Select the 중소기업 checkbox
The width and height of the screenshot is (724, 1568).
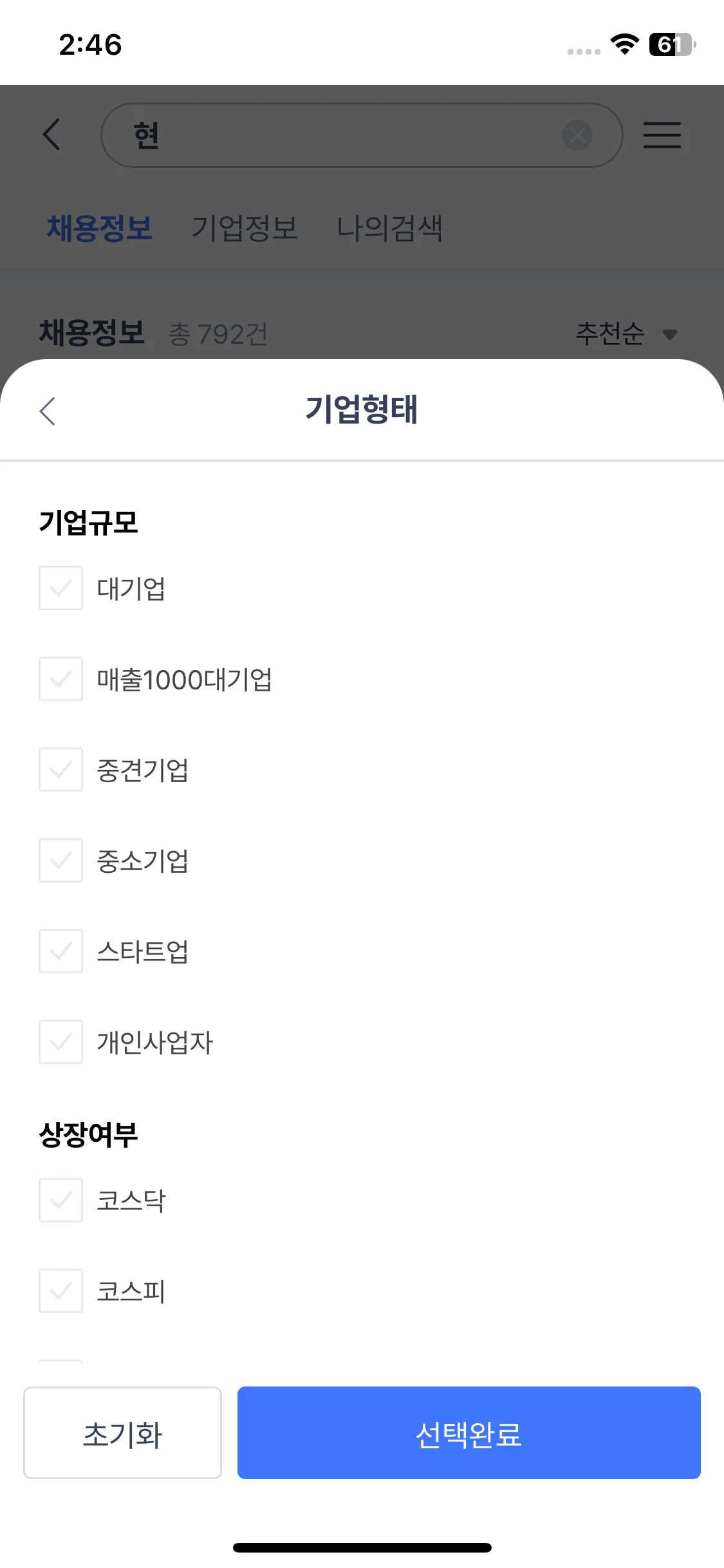[61, 861]
